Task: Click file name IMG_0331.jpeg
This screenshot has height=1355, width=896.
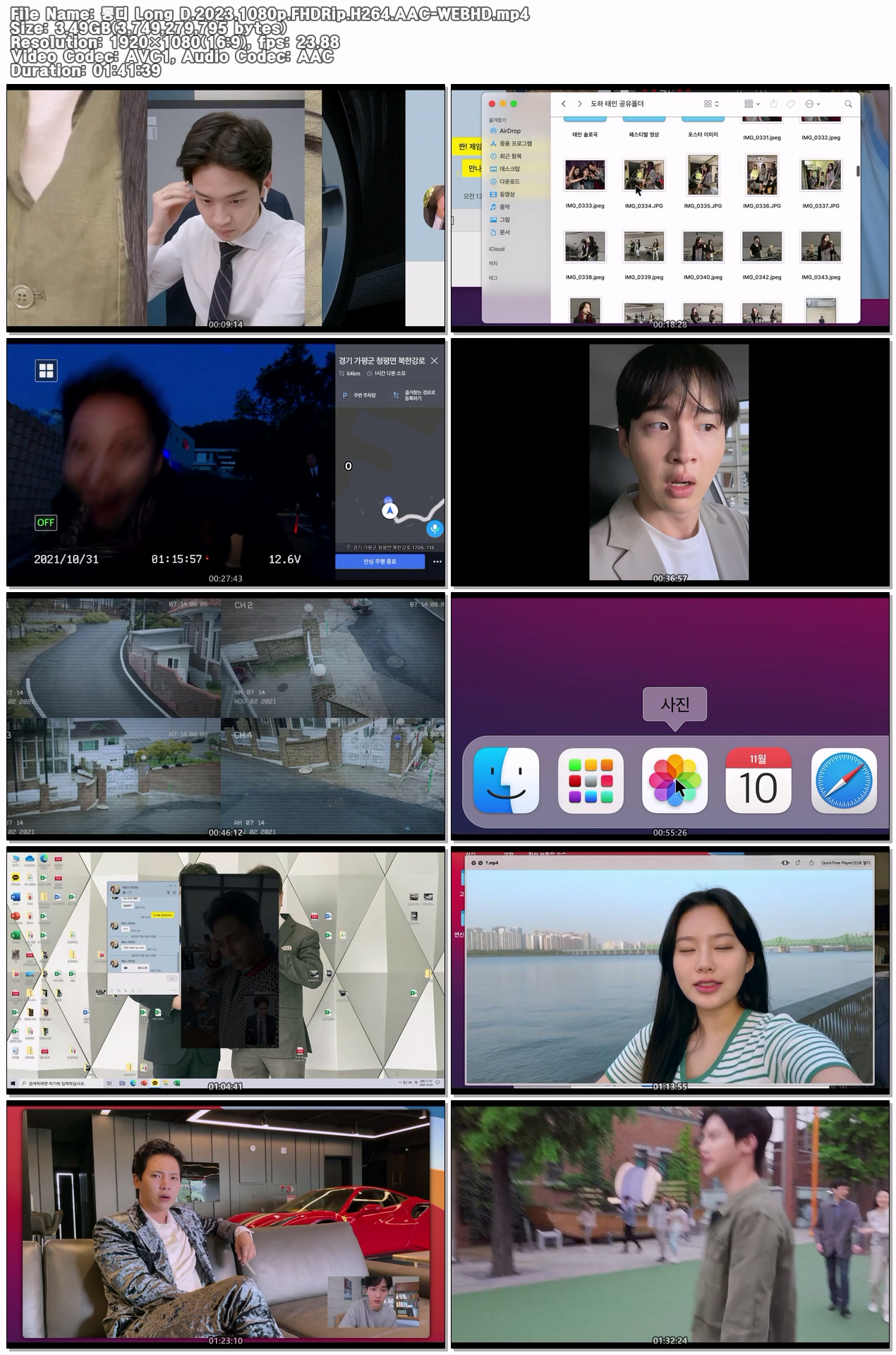Action: 762,138
